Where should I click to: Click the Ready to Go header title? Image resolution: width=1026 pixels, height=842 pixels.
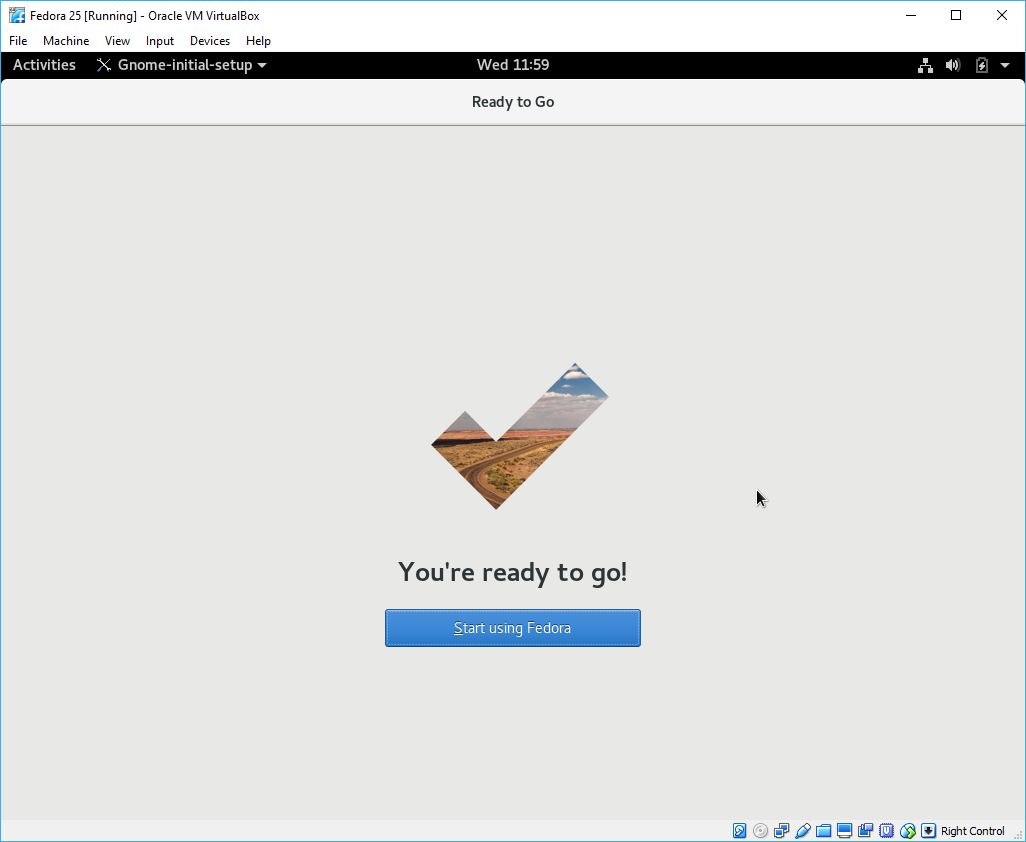[x=513, y=102]
